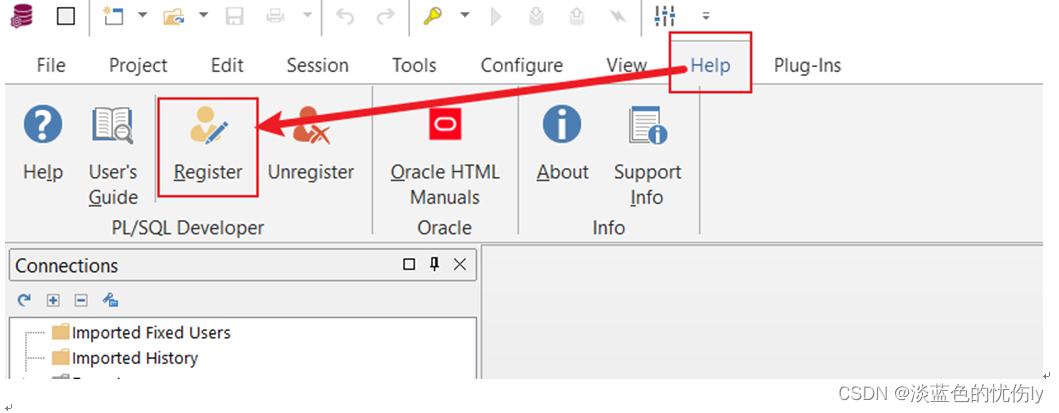1059x413 pixels.
Task: Select the Configure ribbon tab
Action: tap(521, 65)
